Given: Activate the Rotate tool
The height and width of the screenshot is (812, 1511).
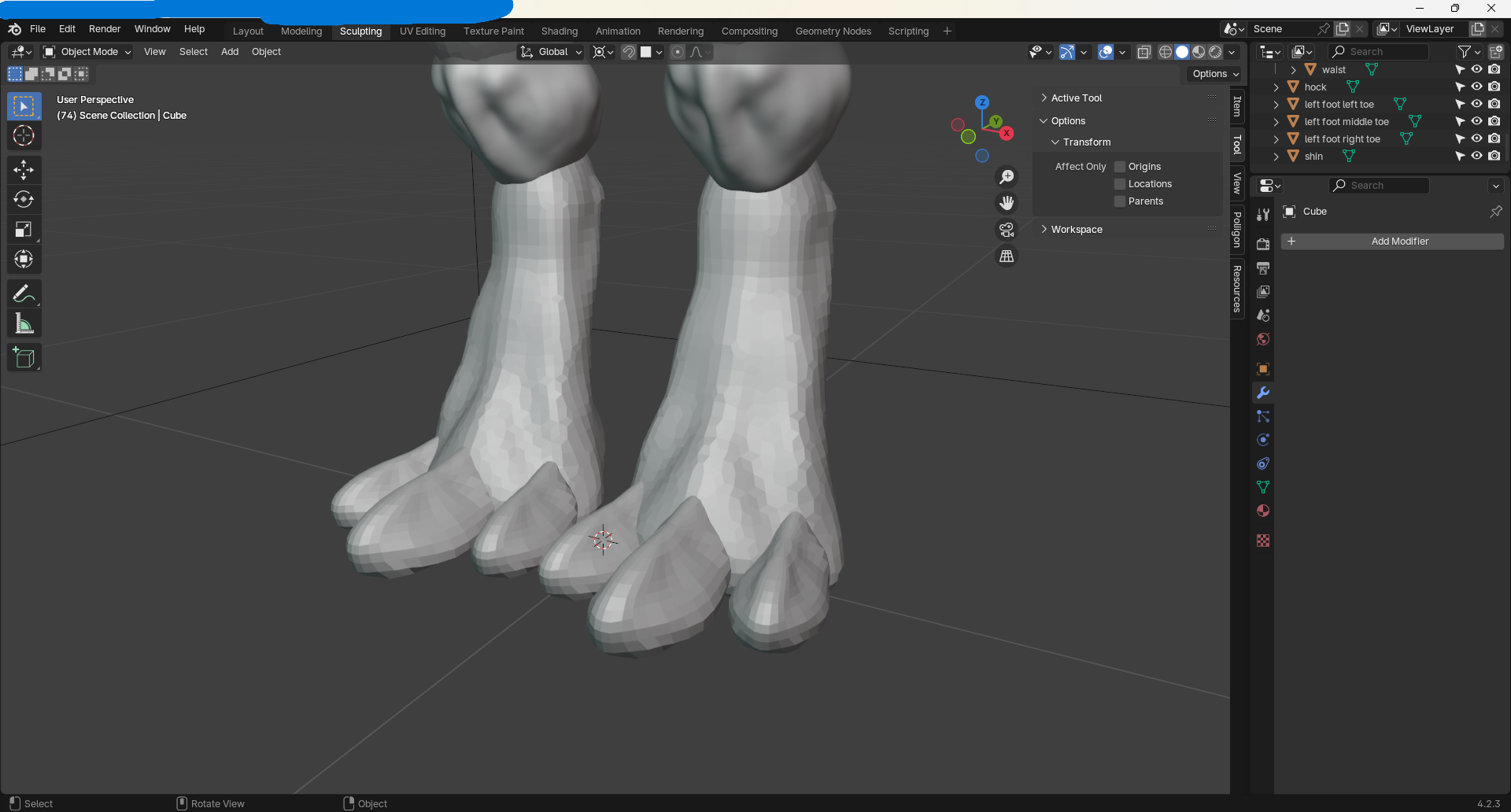Looking at the screenshot, I should pos(24,199).
